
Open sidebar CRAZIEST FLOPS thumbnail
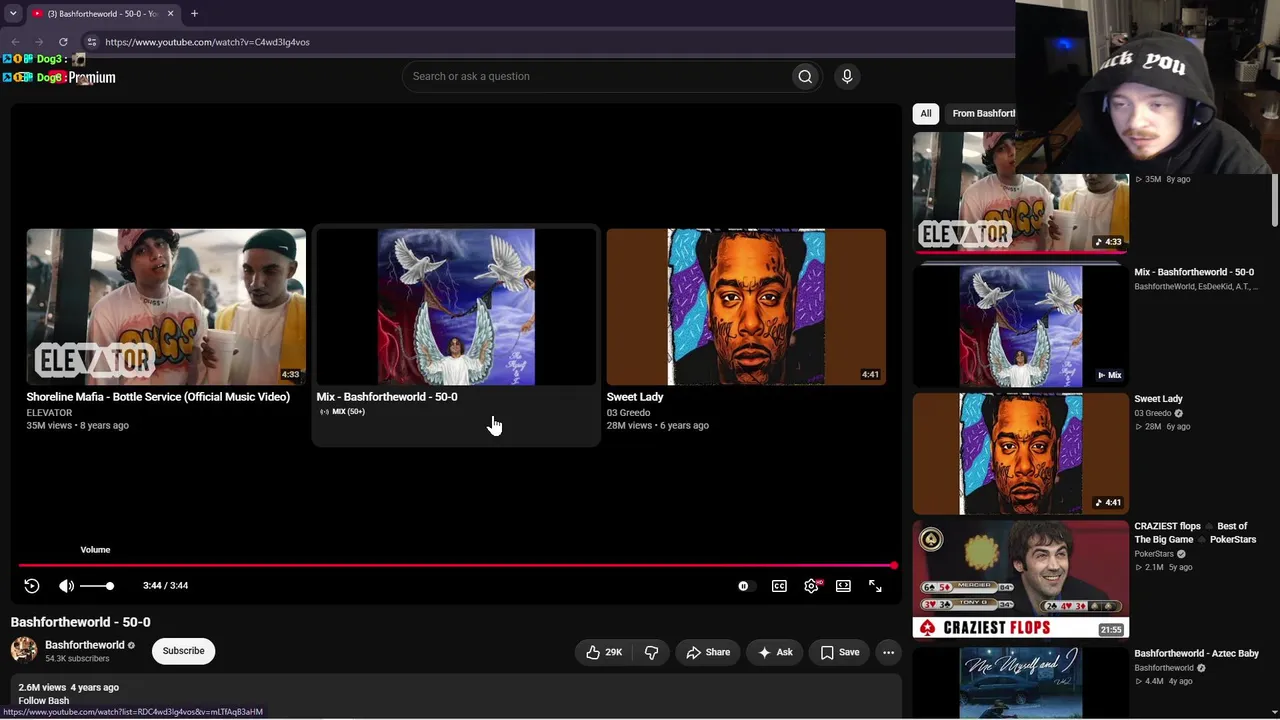[x=1020, y=579]
